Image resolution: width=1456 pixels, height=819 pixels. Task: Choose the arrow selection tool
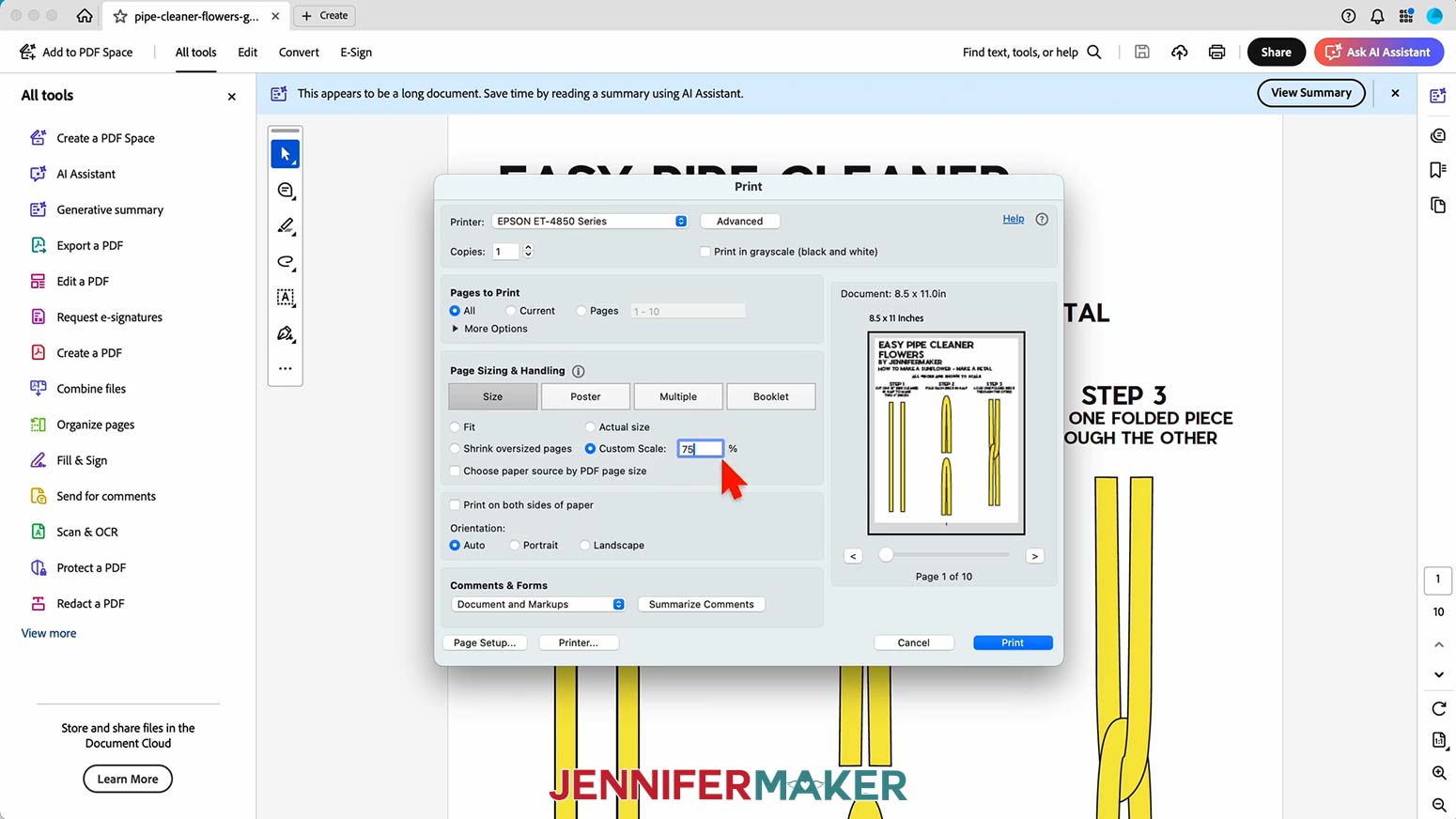tap(286, 154)
